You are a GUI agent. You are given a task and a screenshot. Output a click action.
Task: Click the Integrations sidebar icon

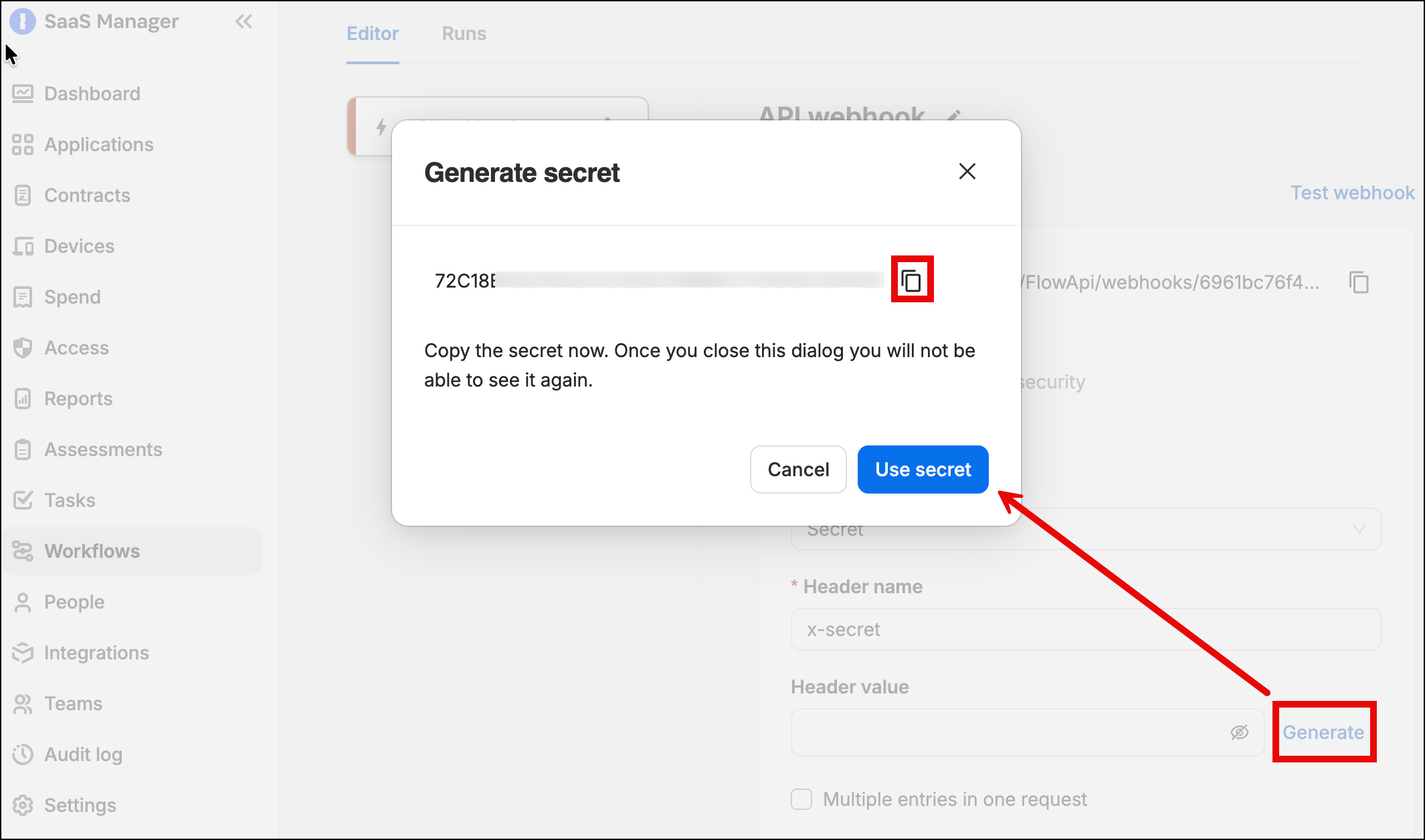[23, 653]
